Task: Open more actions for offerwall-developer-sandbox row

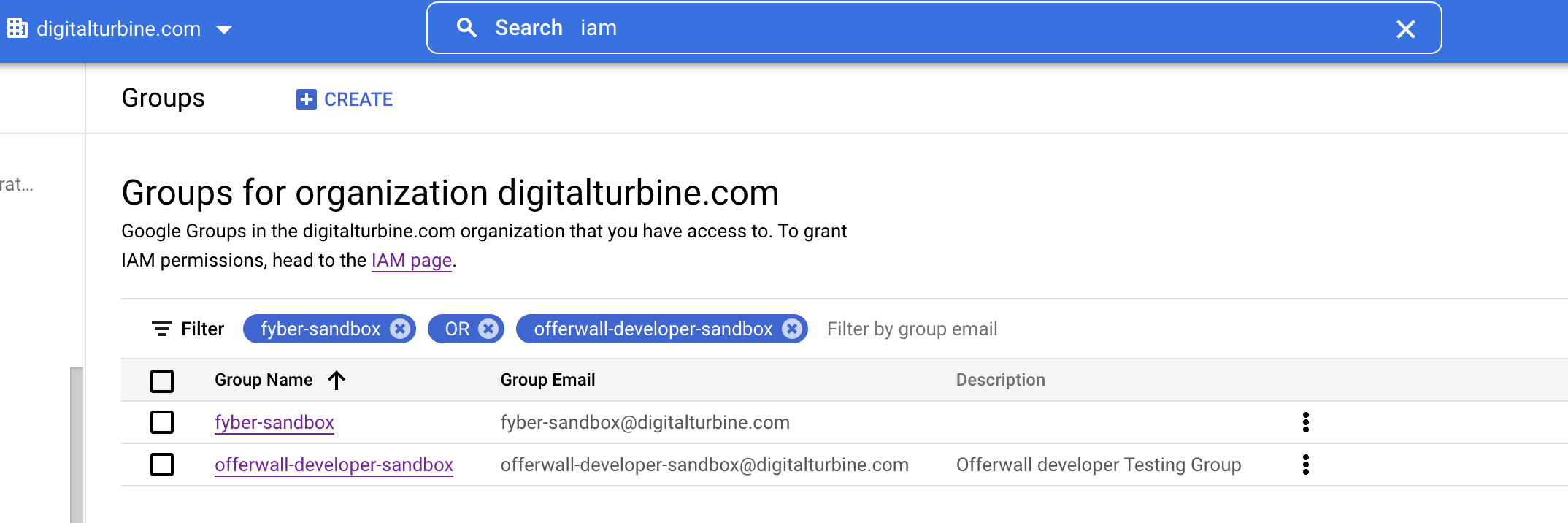Action: [x=1305, y=465]
